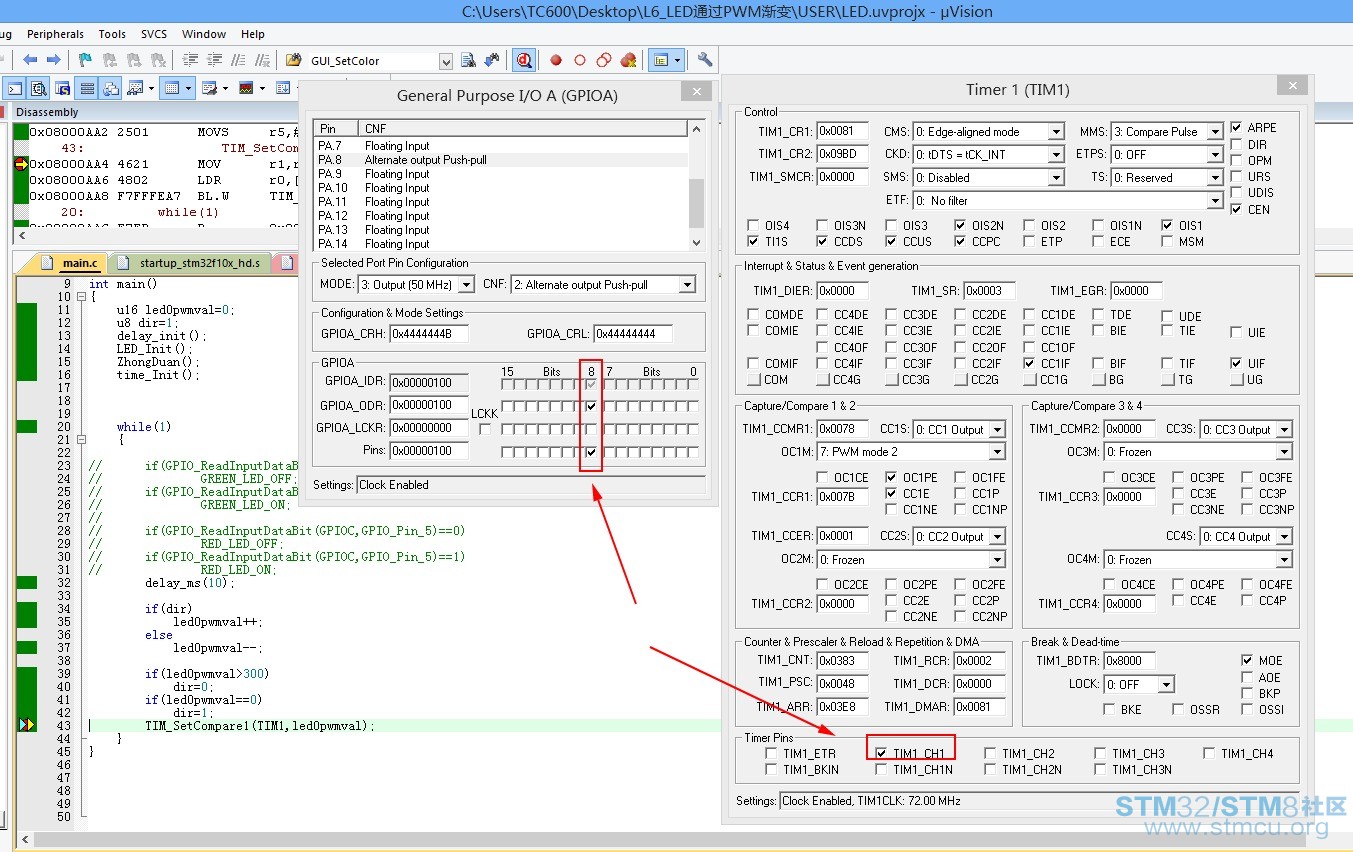
Task: Open the Window menu
Action: (204, 34)
